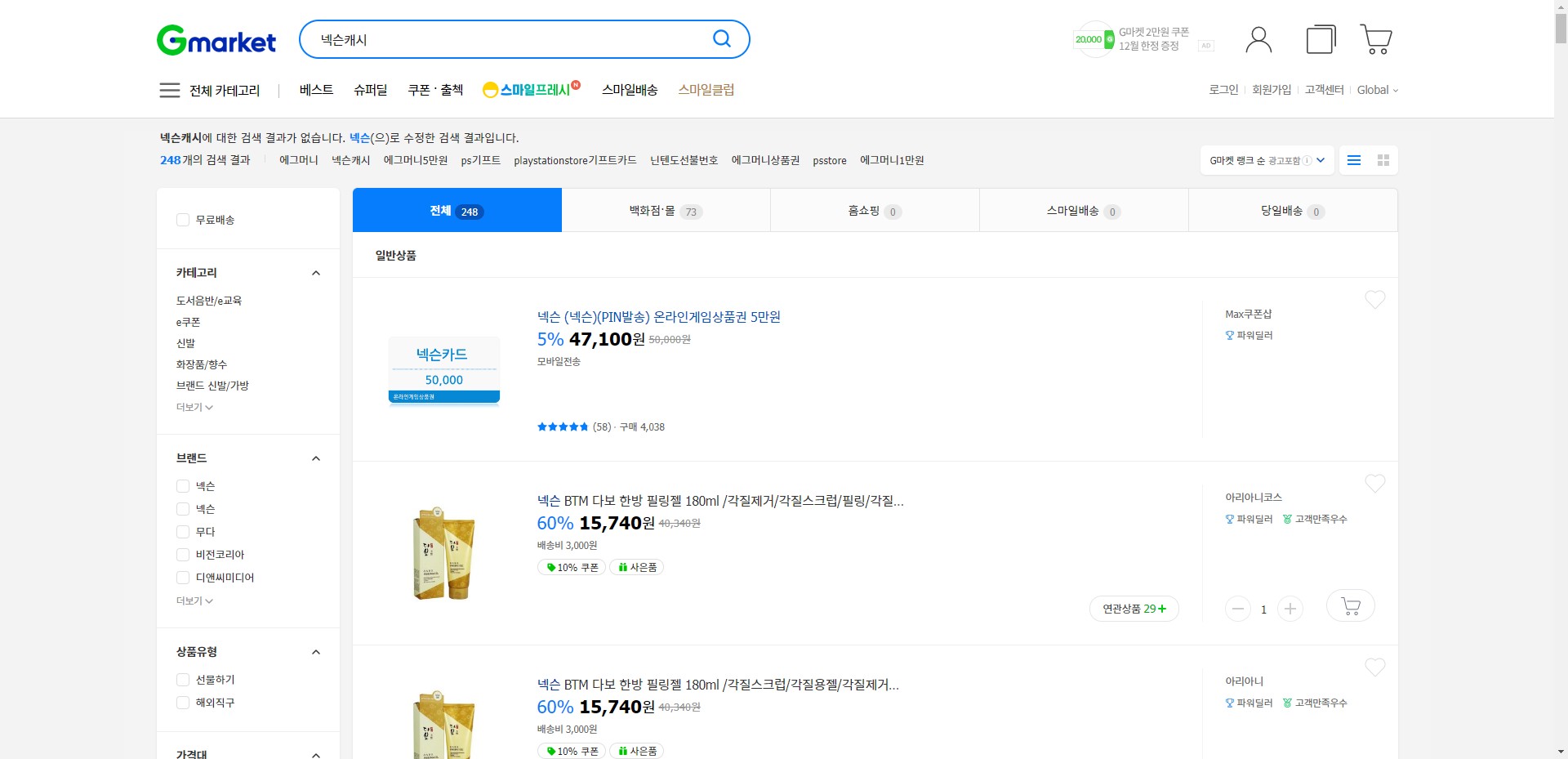This screenshot has height=759, width=1568.
Task: Collapse the 카테고리 filter section
Action: point(316,273)
